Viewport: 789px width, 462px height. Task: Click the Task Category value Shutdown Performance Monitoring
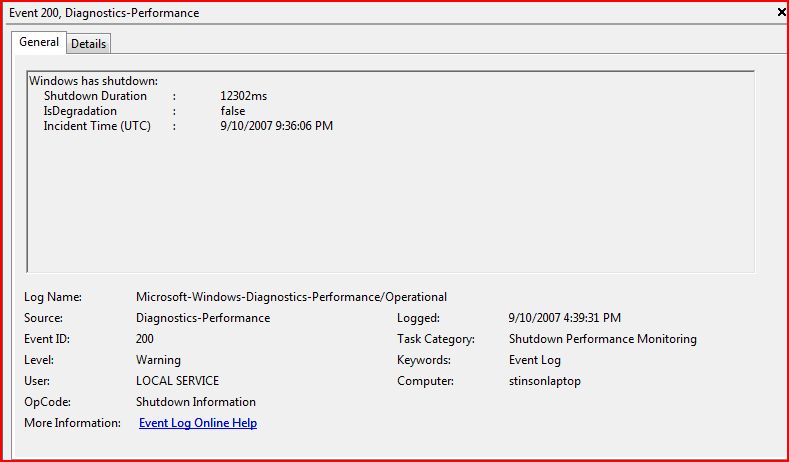(x=602, y=339)
